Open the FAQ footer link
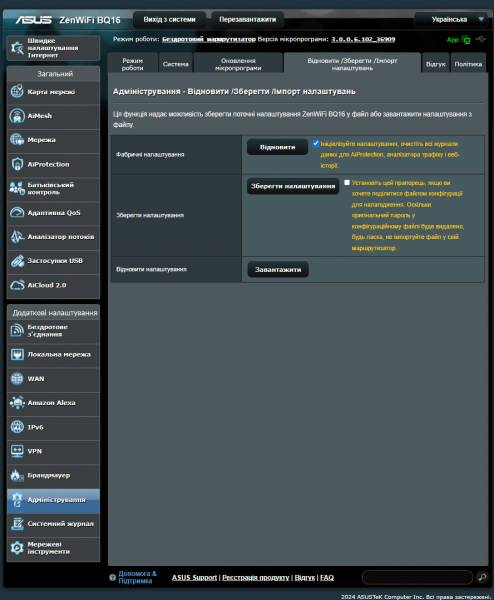Image resolution: width=494 pixels, height=600 pixels. coord(327,577)
